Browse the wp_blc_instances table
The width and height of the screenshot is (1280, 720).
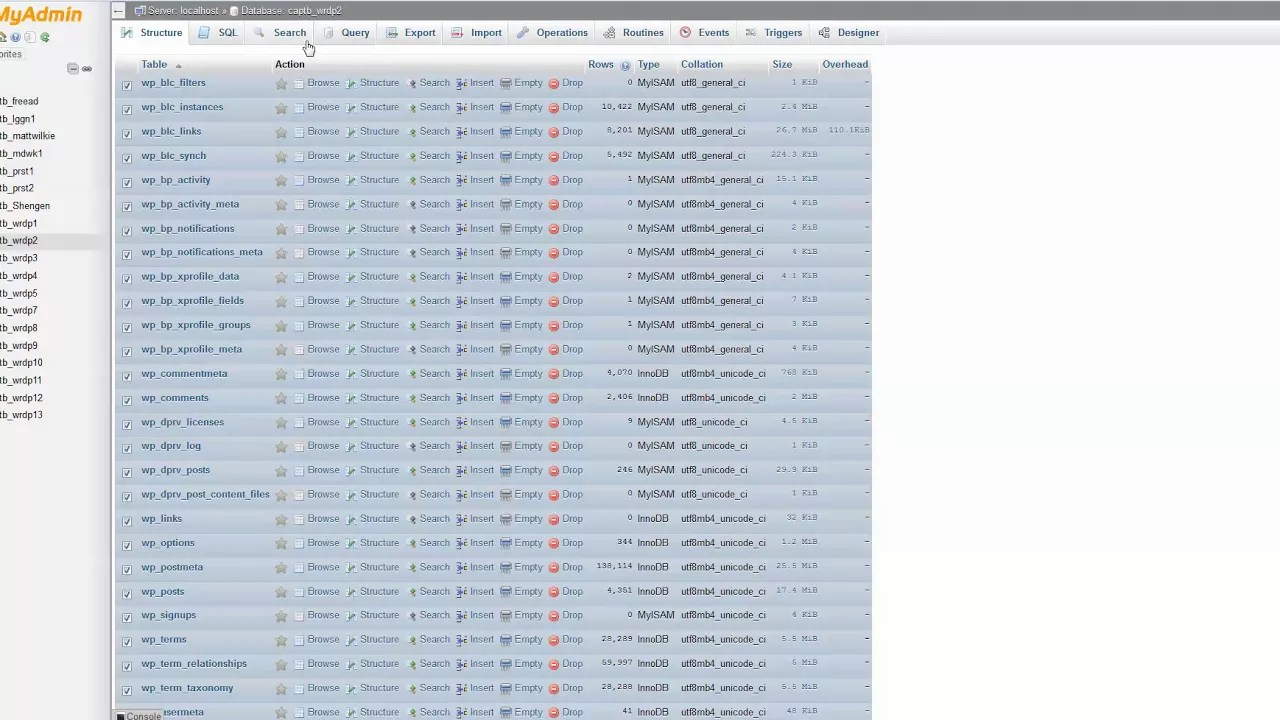(317, 107)
